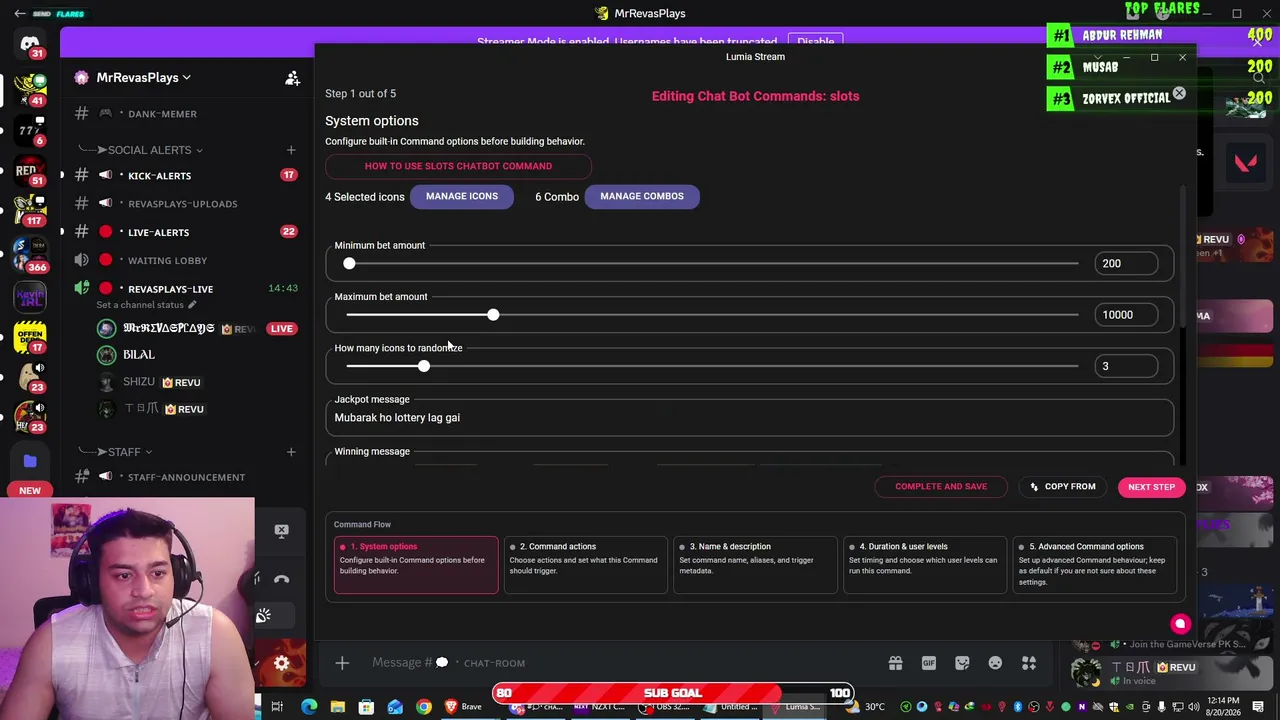Image resolution: width=1280 pixels, height=720 pixels.
Task: Go back using Discord's back arrow
Action: pyautogui.click(x=19, y=13)
